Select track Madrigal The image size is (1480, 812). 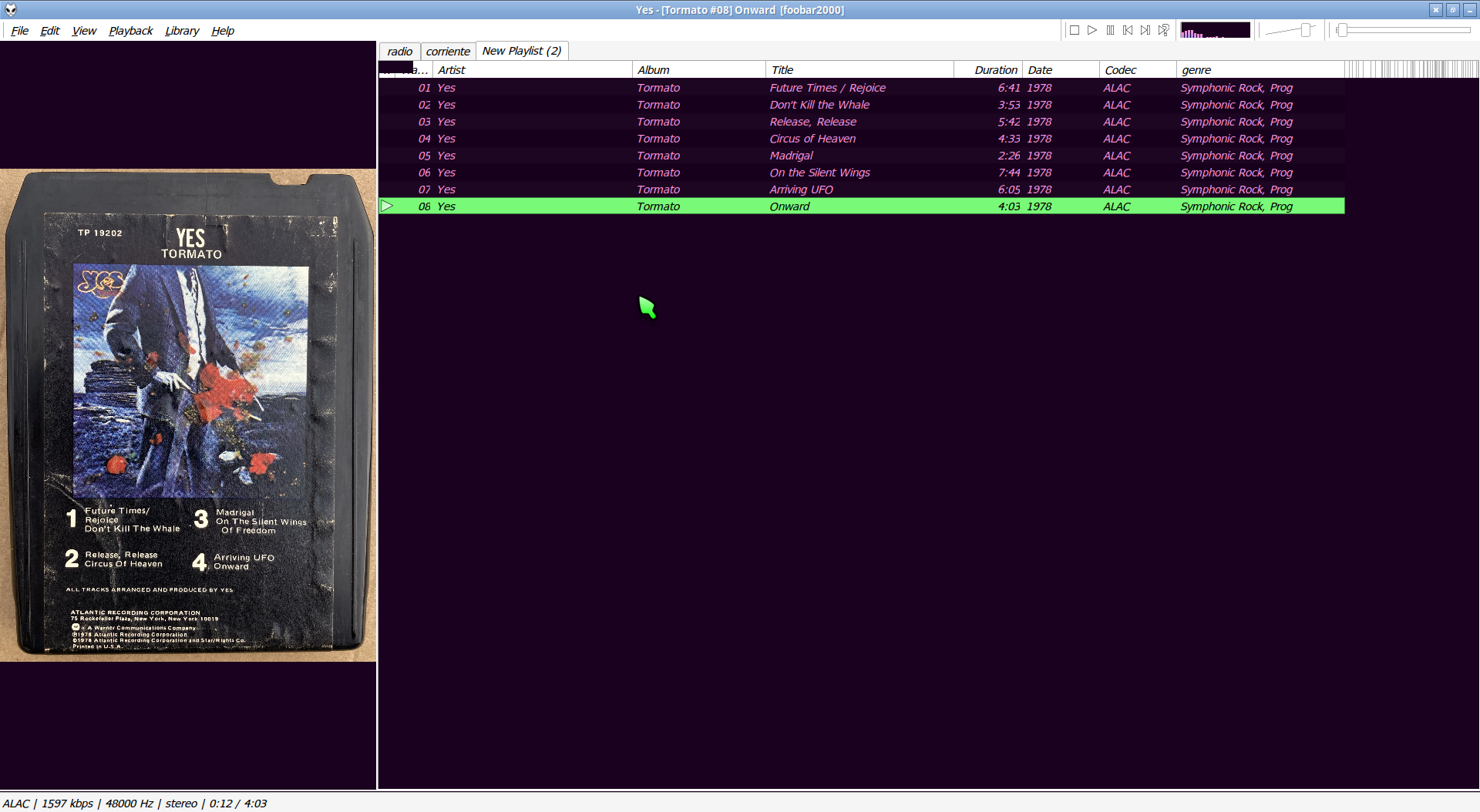[862, 156]
